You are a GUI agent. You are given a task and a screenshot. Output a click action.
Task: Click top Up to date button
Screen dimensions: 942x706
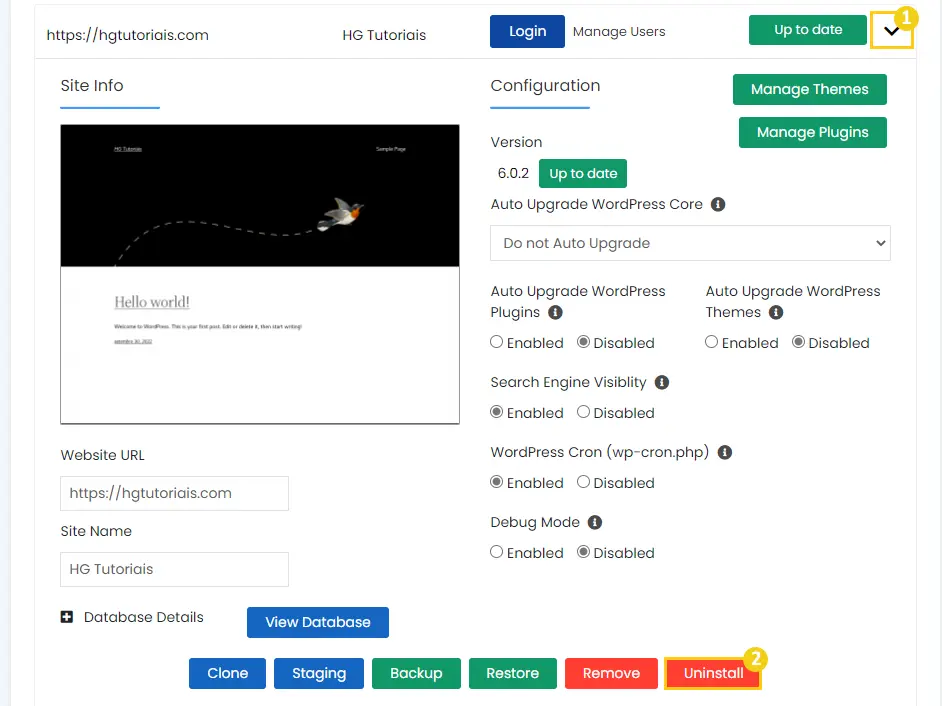[x=807, y=29]
